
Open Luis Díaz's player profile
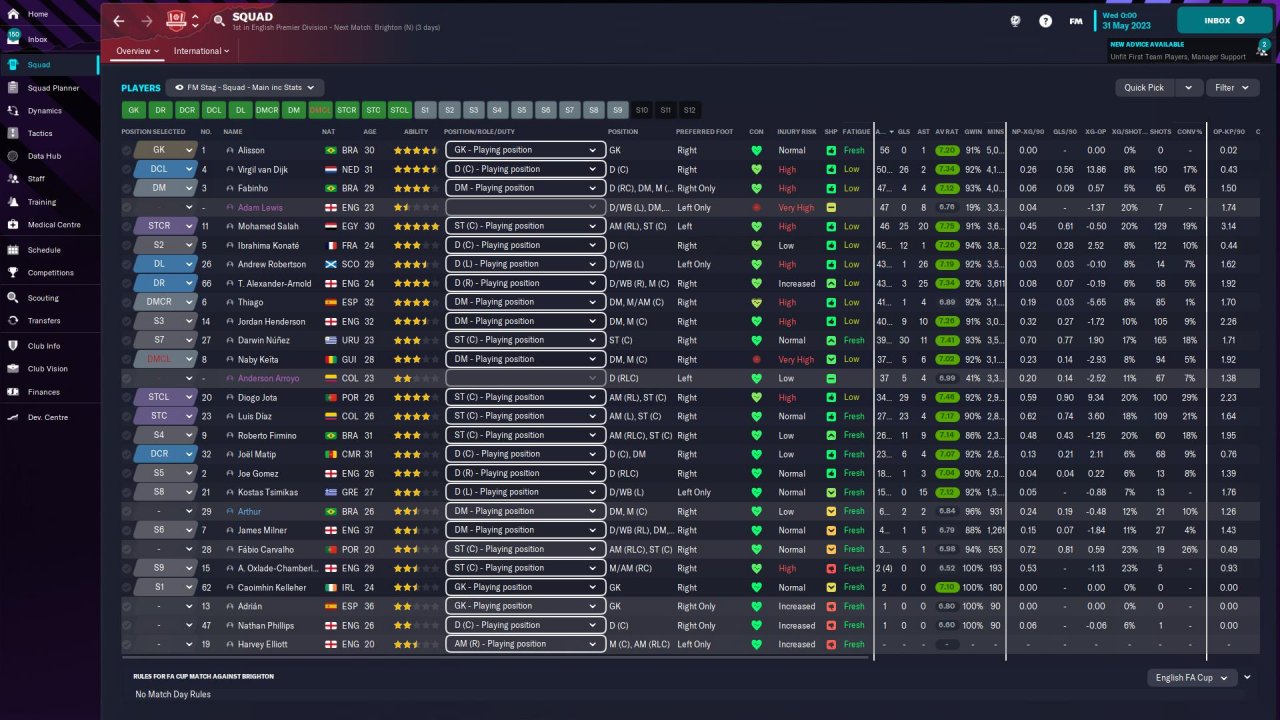pos(255,416)
